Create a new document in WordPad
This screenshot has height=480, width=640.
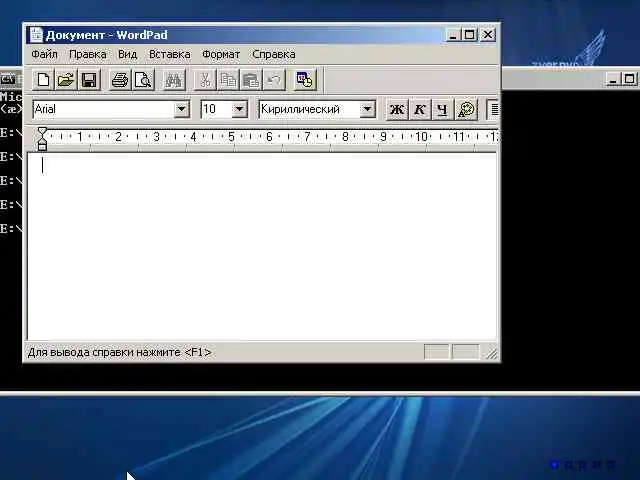coord(43,80)
